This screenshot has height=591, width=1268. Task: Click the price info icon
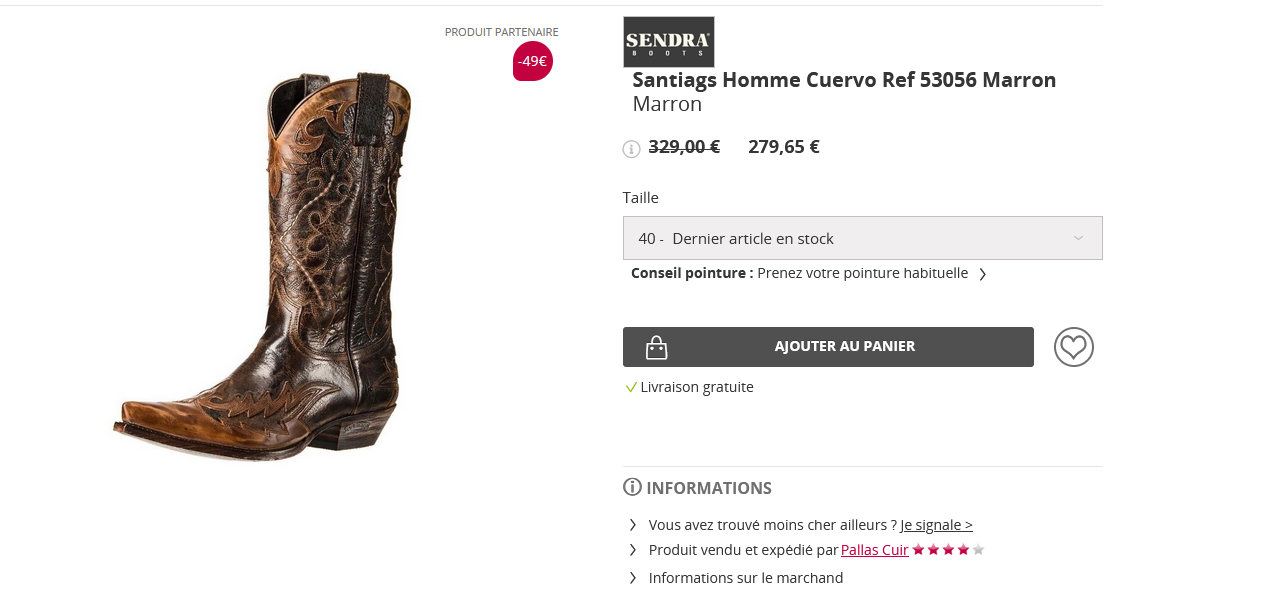click(631, 149)
